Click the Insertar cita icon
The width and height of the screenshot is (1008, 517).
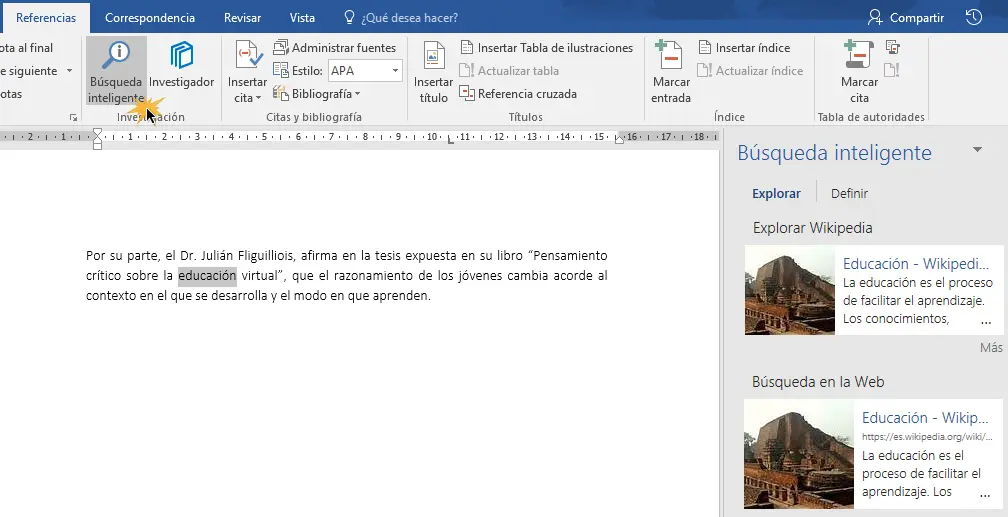pos(248,56)
